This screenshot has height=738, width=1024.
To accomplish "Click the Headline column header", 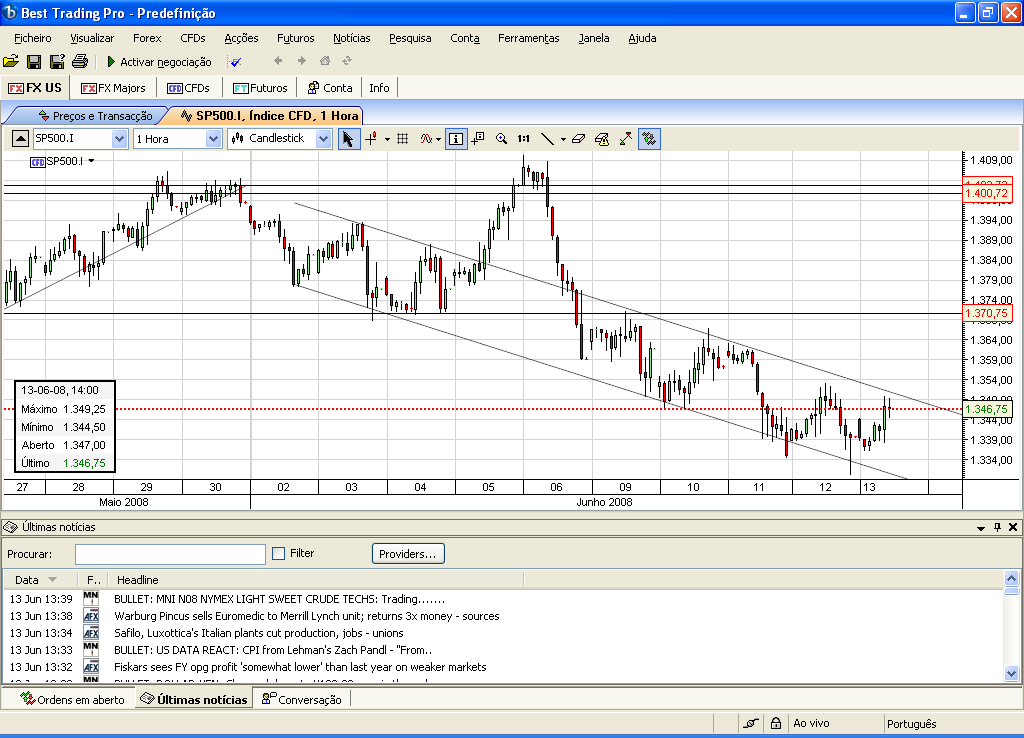I will (316, 580).
